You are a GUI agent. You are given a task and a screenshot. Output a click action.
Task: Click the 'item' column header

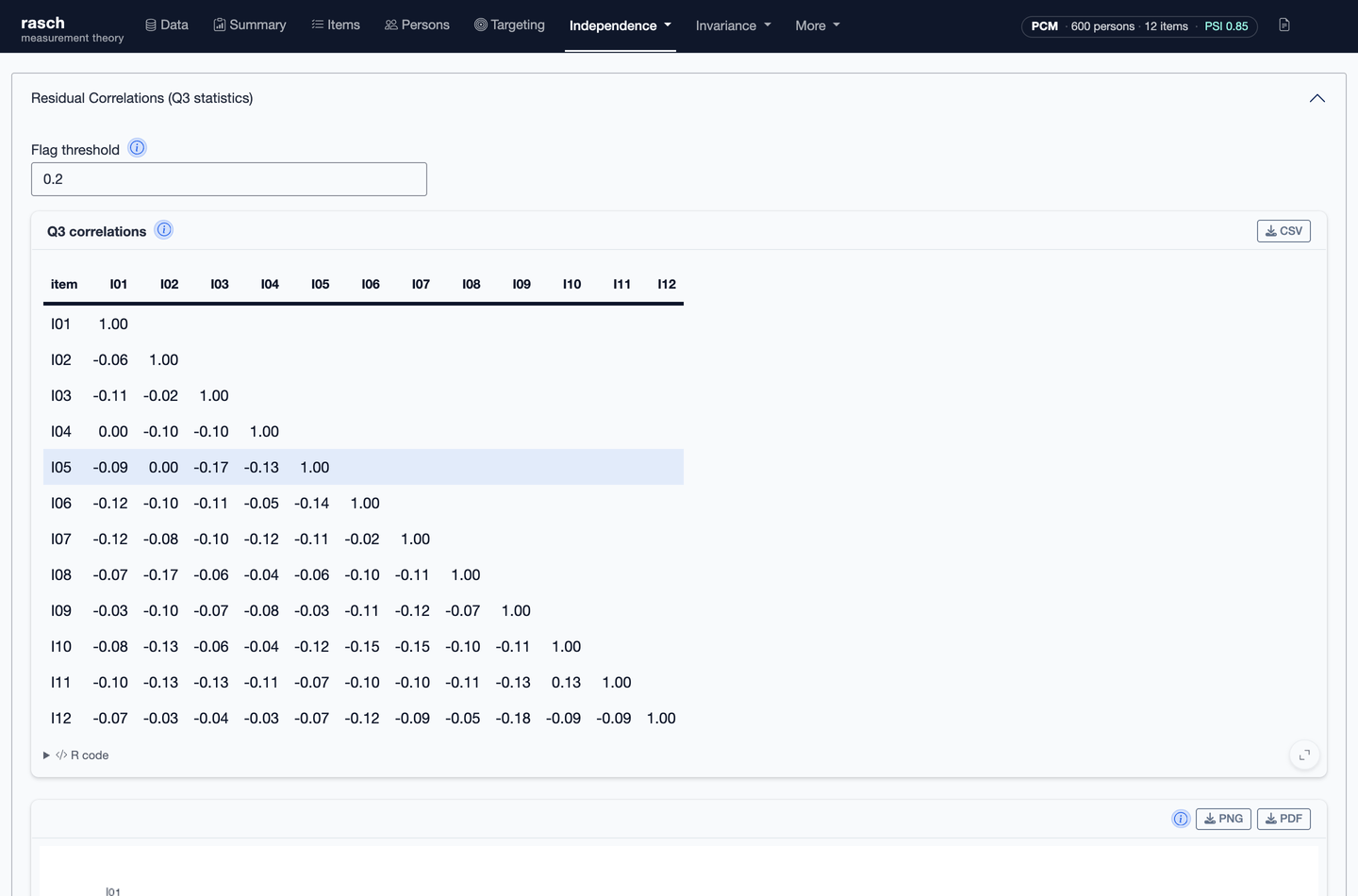(x=64, y=284)
